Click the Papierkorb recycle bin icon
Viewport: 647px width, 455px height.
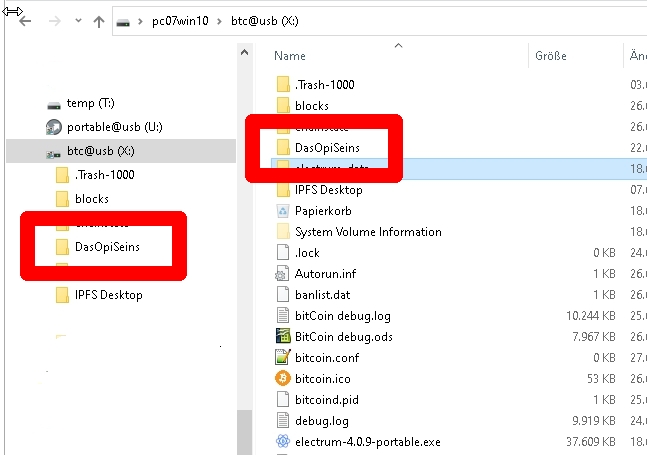click(283, 211)
